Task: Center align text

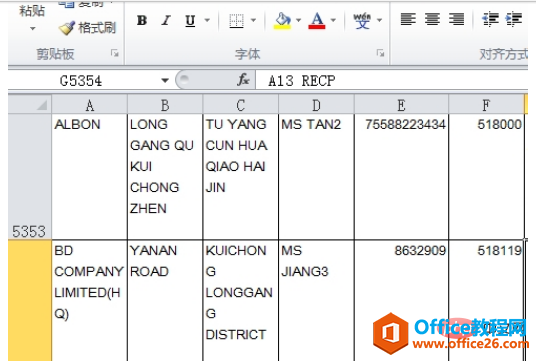Action: click(432, 19)
